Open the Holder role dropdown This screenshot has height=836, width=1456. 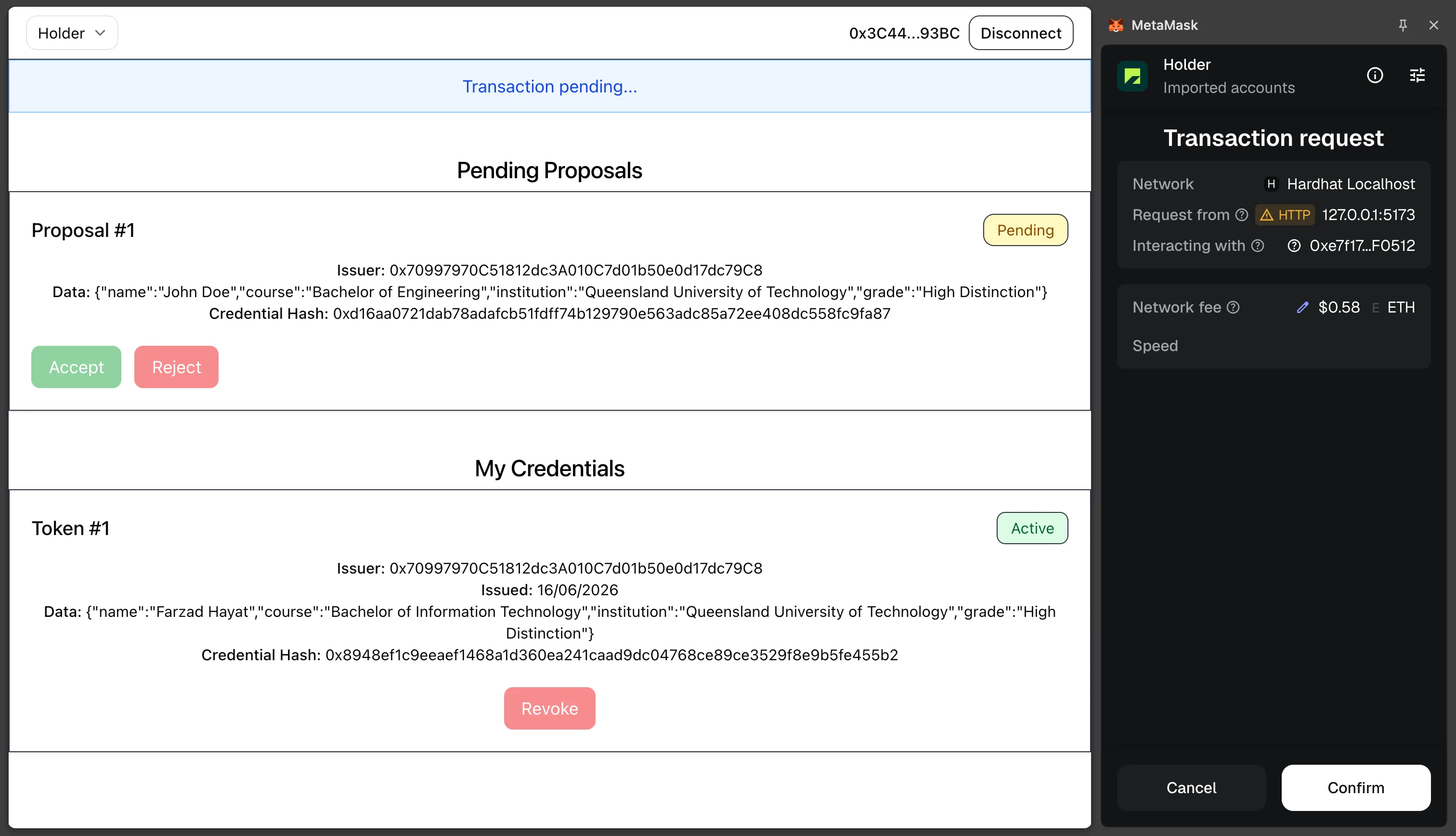72,33
